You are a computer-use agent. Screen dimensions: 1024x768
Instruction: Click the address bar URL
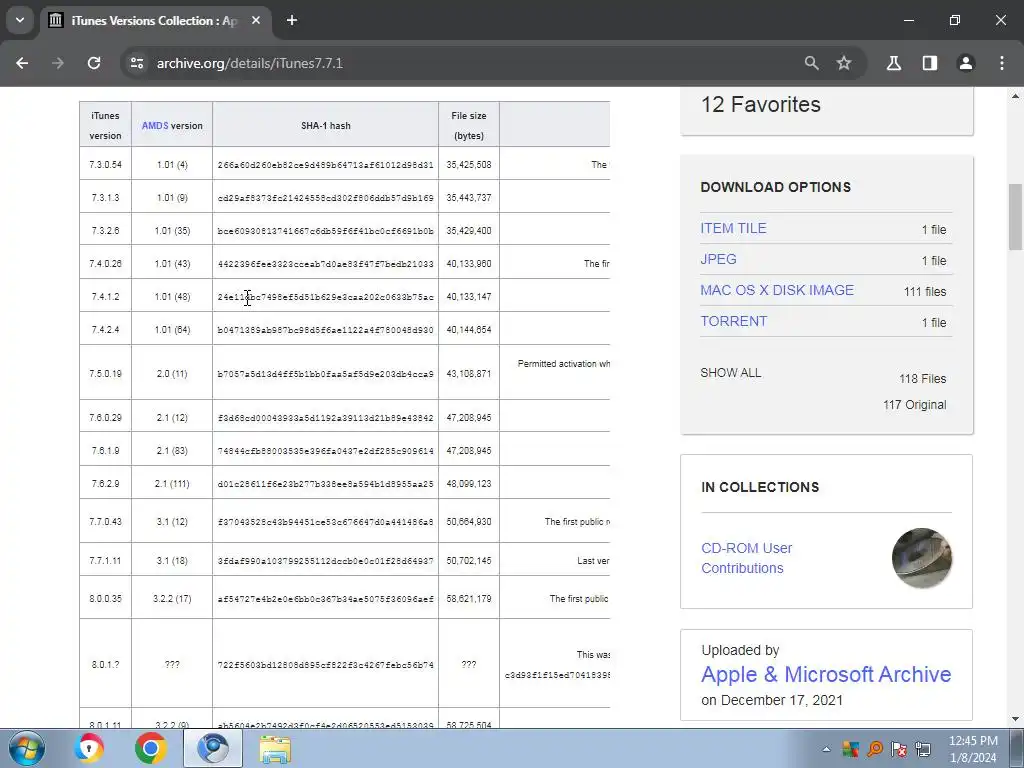249,63
